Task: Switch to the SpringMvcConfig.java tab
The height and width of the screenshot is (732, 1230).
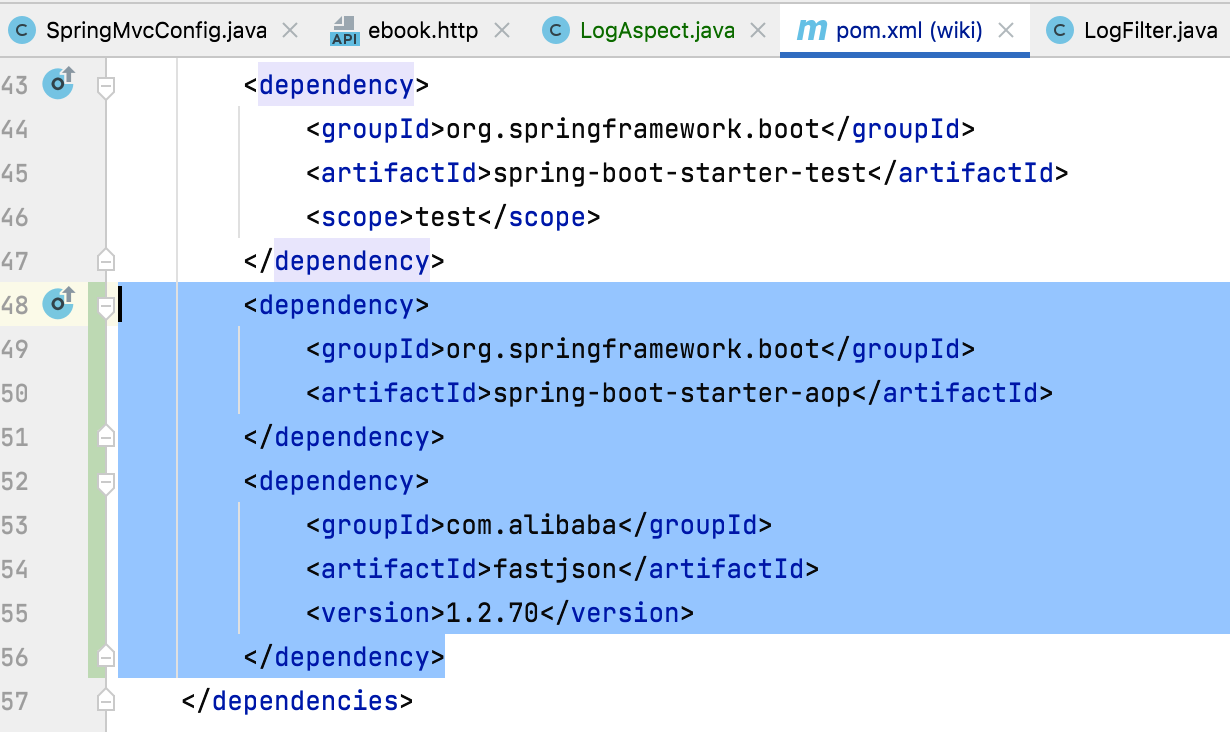Action: pos(156,30)
